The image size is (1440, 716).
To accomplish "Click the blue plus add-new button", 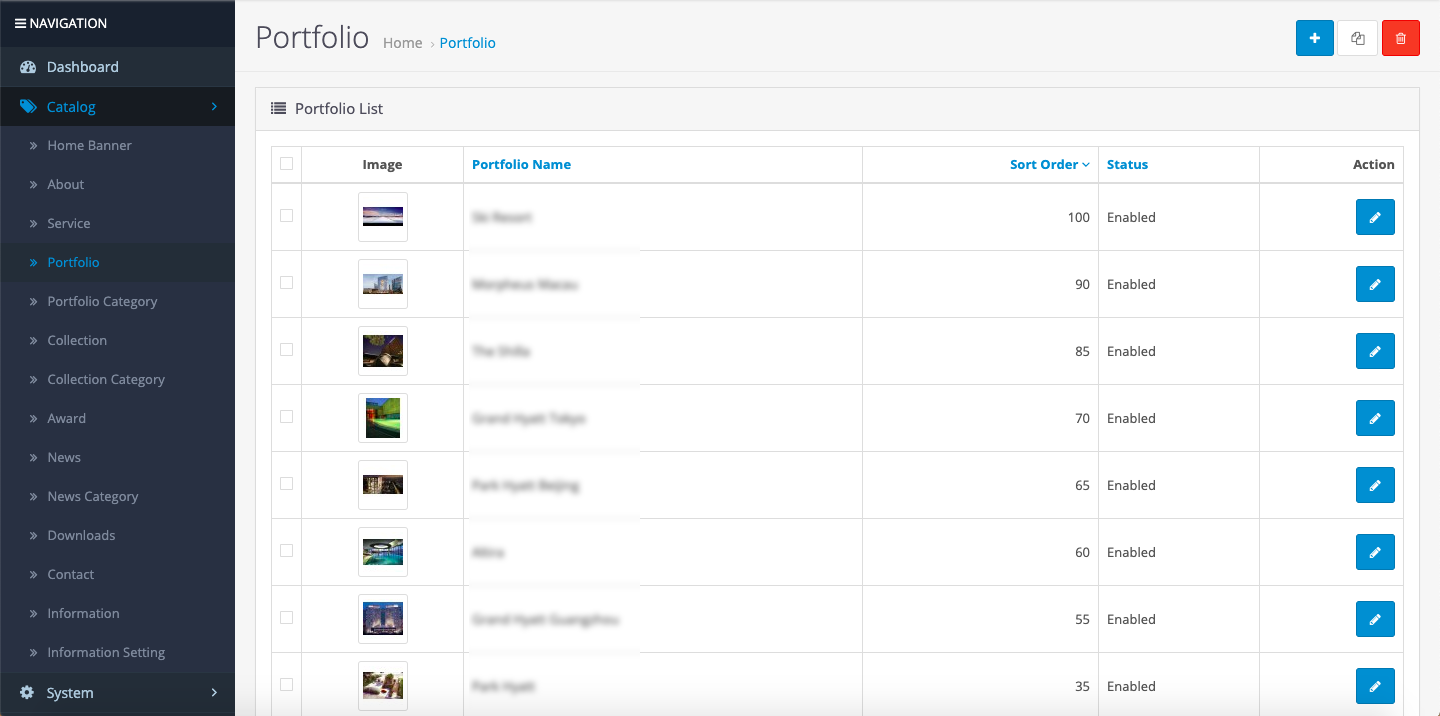I will 1314,38.
